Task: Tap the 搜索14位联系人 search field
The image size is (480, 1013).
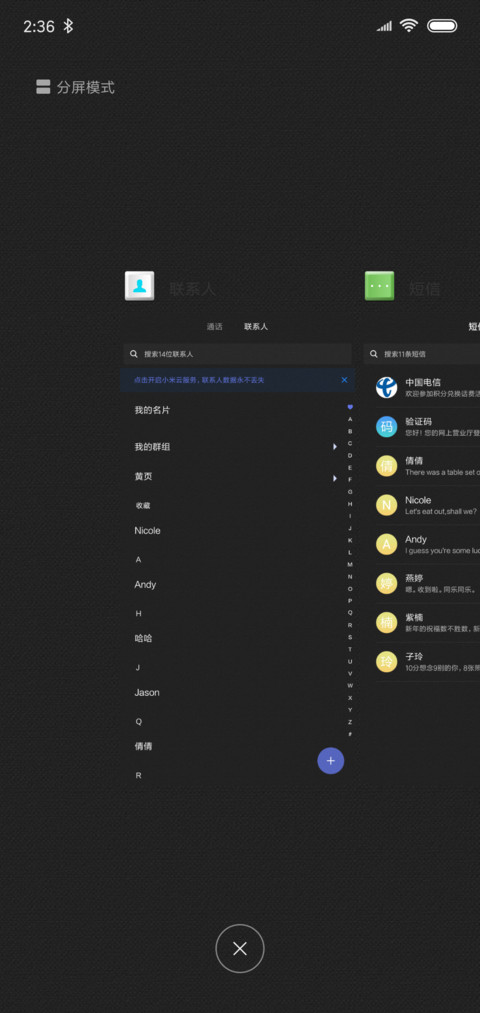Action: 237,354
